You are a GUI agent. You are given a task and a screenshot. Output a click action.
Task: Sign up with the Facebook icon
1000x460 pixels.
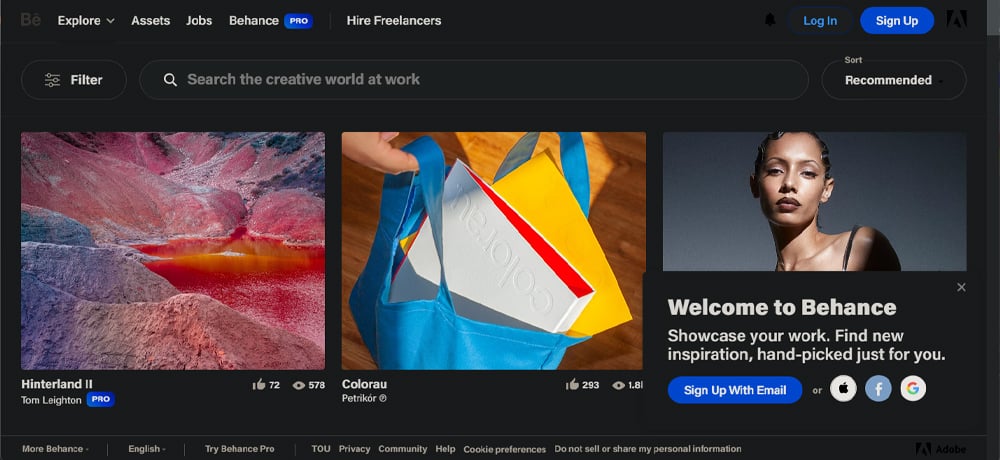[x=878, y=389]
